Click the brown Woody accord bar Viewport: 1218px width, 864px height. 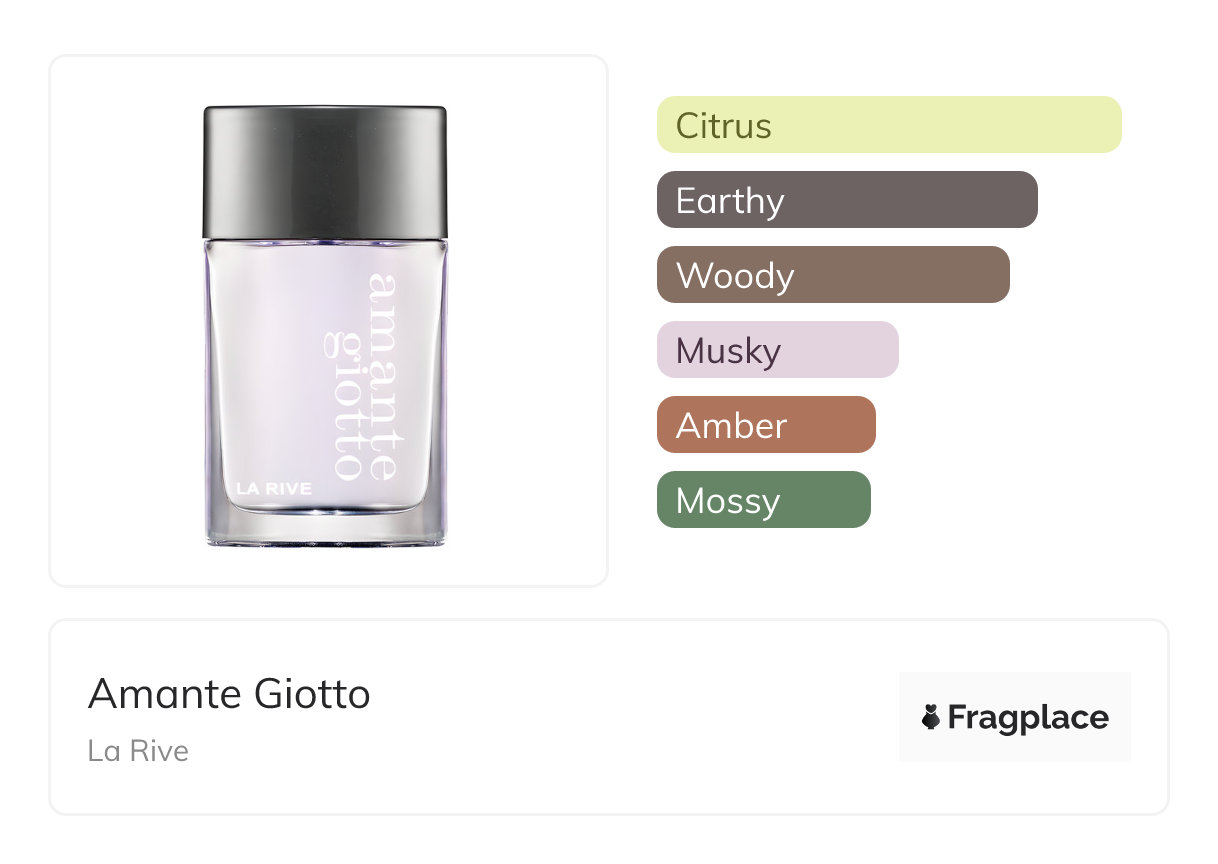tap(833, 275)
